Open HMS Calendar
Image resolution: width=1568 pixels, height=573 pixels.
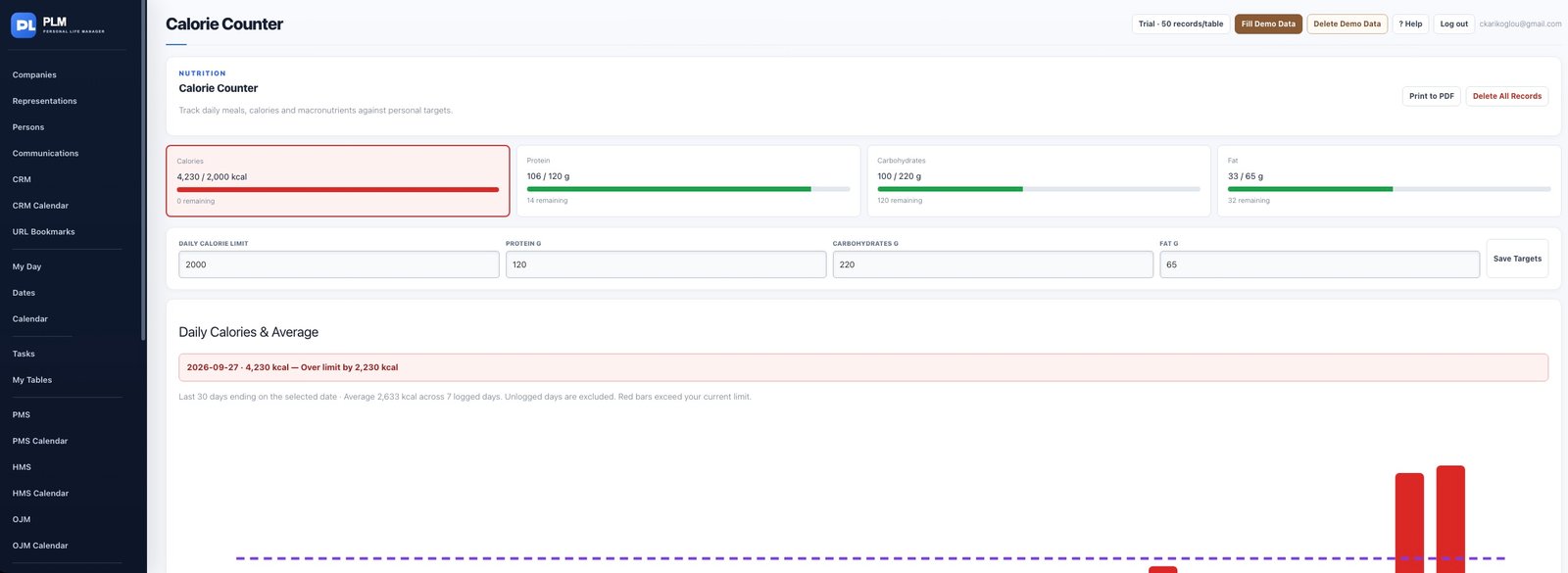[x=40, y=494]
